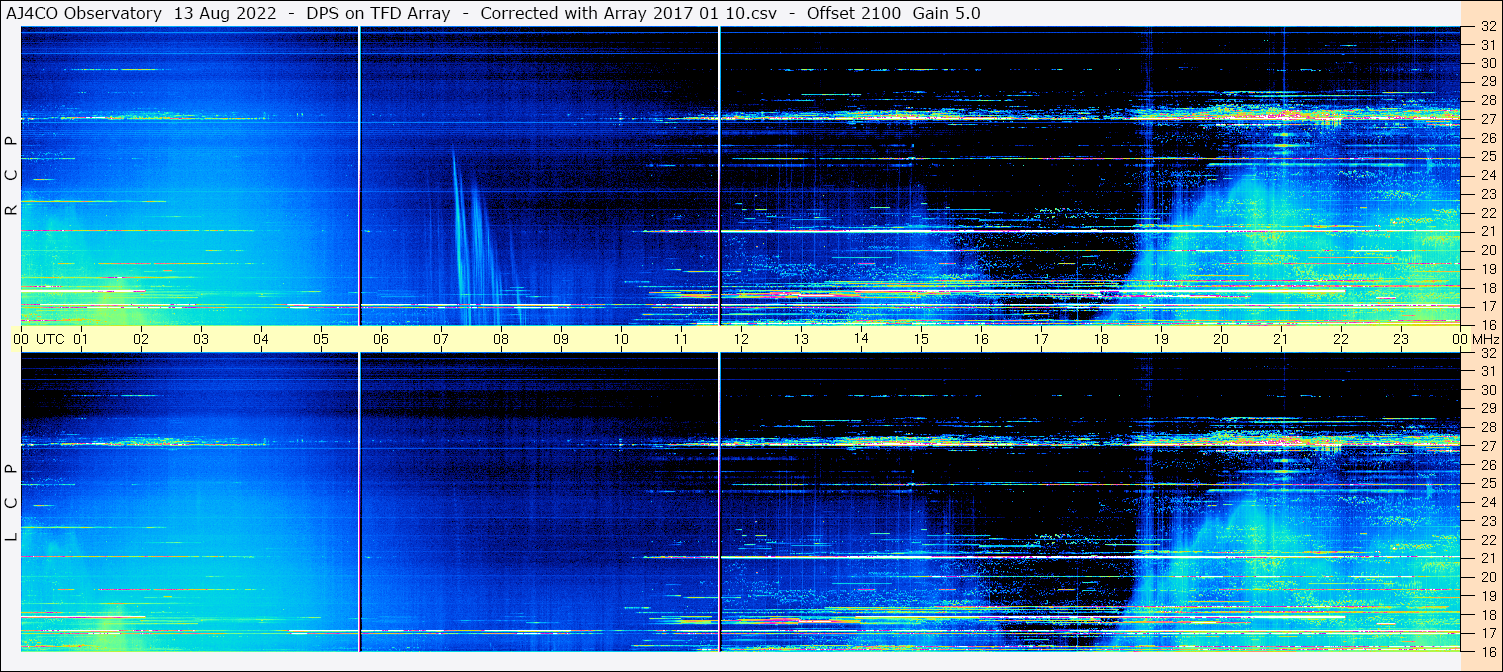The image size is (1503, 672).
Task: Click the Offset 2100 text in the header
Action: (x=853, y=13)
